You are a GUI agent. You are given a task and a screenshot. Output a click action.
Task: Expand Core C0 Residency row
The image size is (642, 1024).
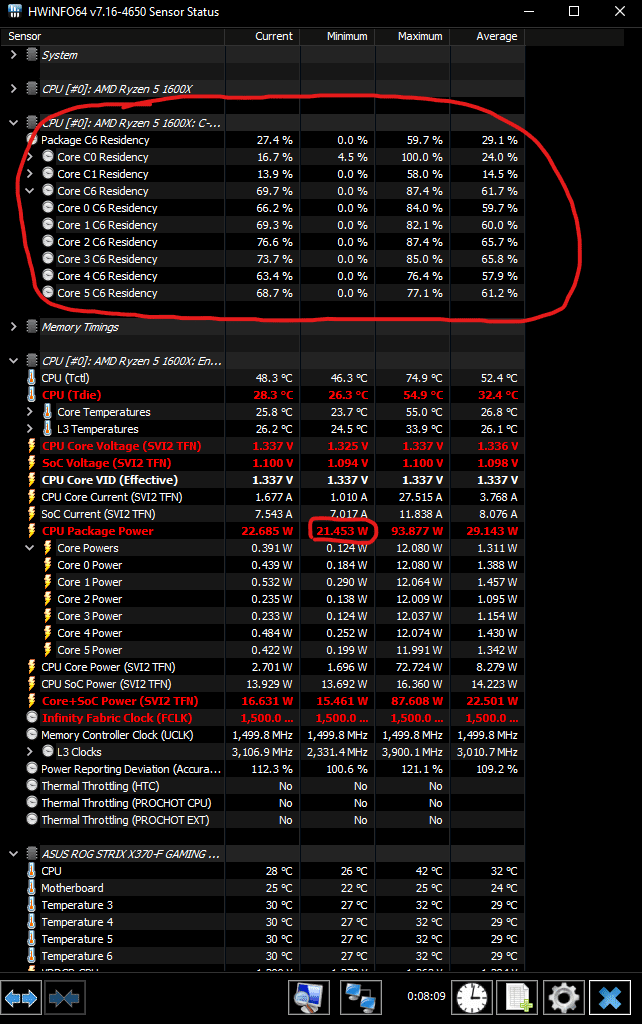click(x=29, y=157)
